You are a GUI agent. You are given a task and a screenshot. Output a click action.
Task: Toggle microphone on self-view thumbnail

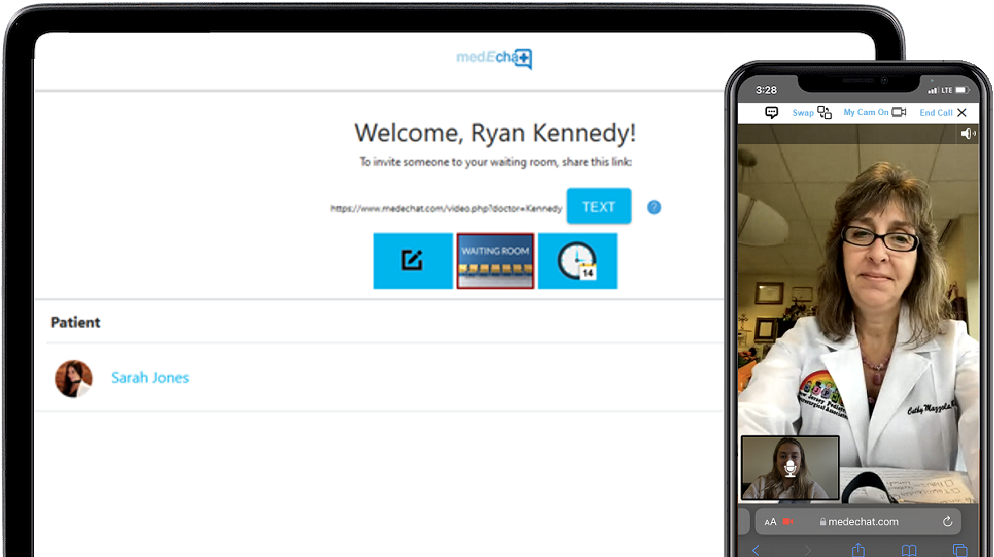tap(790, 468)
